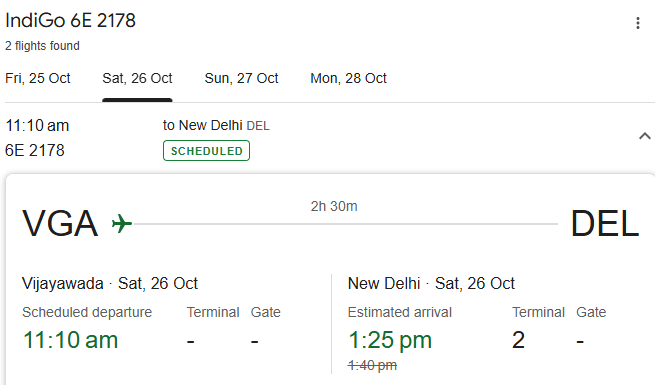Click the IndiGo 6E 2178 heading
This screenshot has height=385, width=655.
[x=70, y=20]
